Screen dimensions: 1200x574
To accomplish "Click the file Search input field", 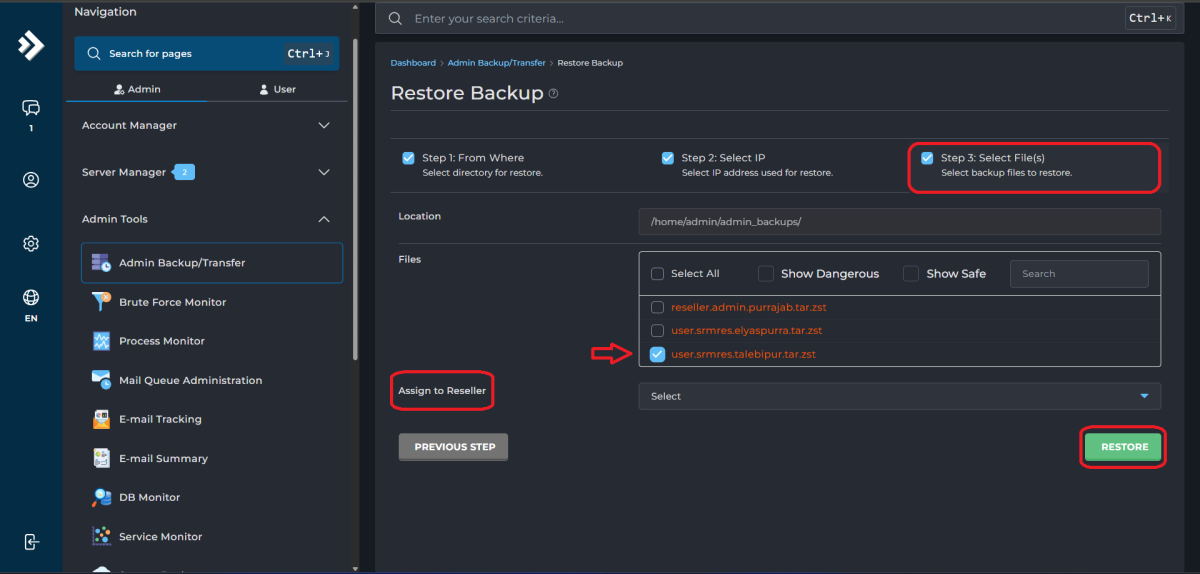I will (x=1079, y=274).
